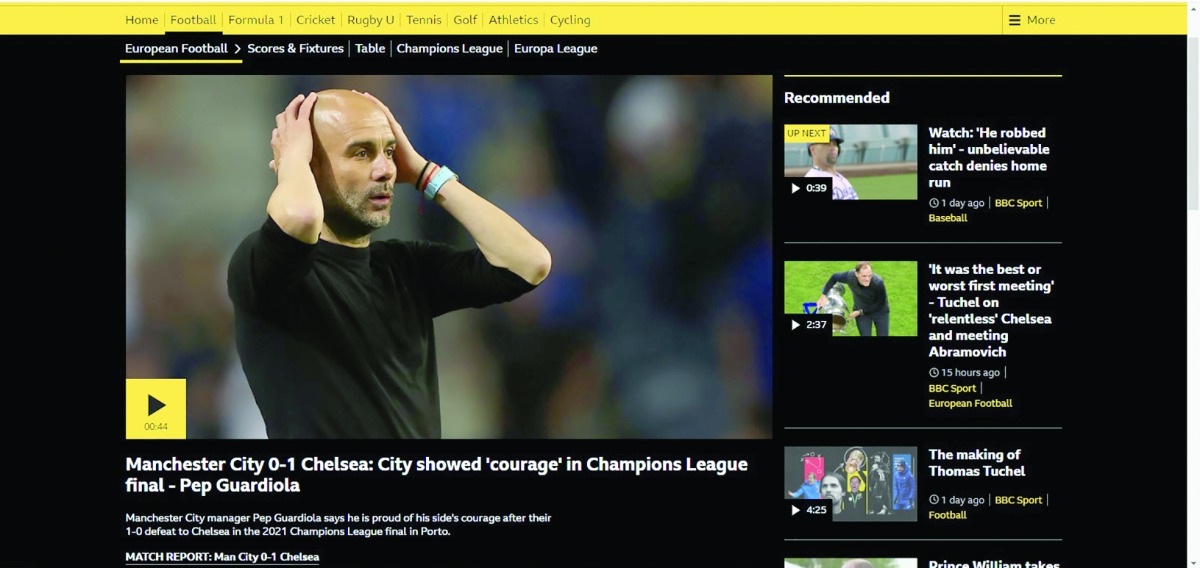Open the Table sub-navigation link
This screenshot has height=568, width=1200.
pyautogui.click(x=370, y=48)
